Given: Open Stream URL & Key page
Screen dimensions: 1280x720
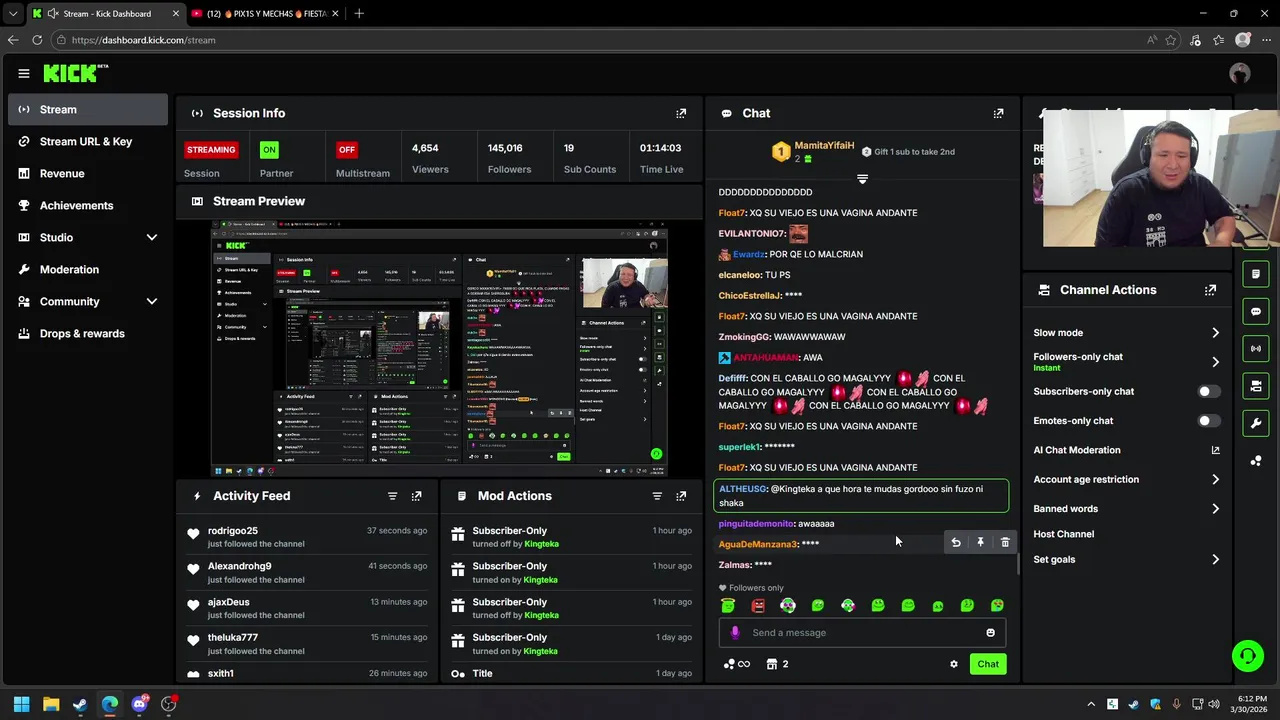Looking at the screenshot, I should click(x=87, y=141).
